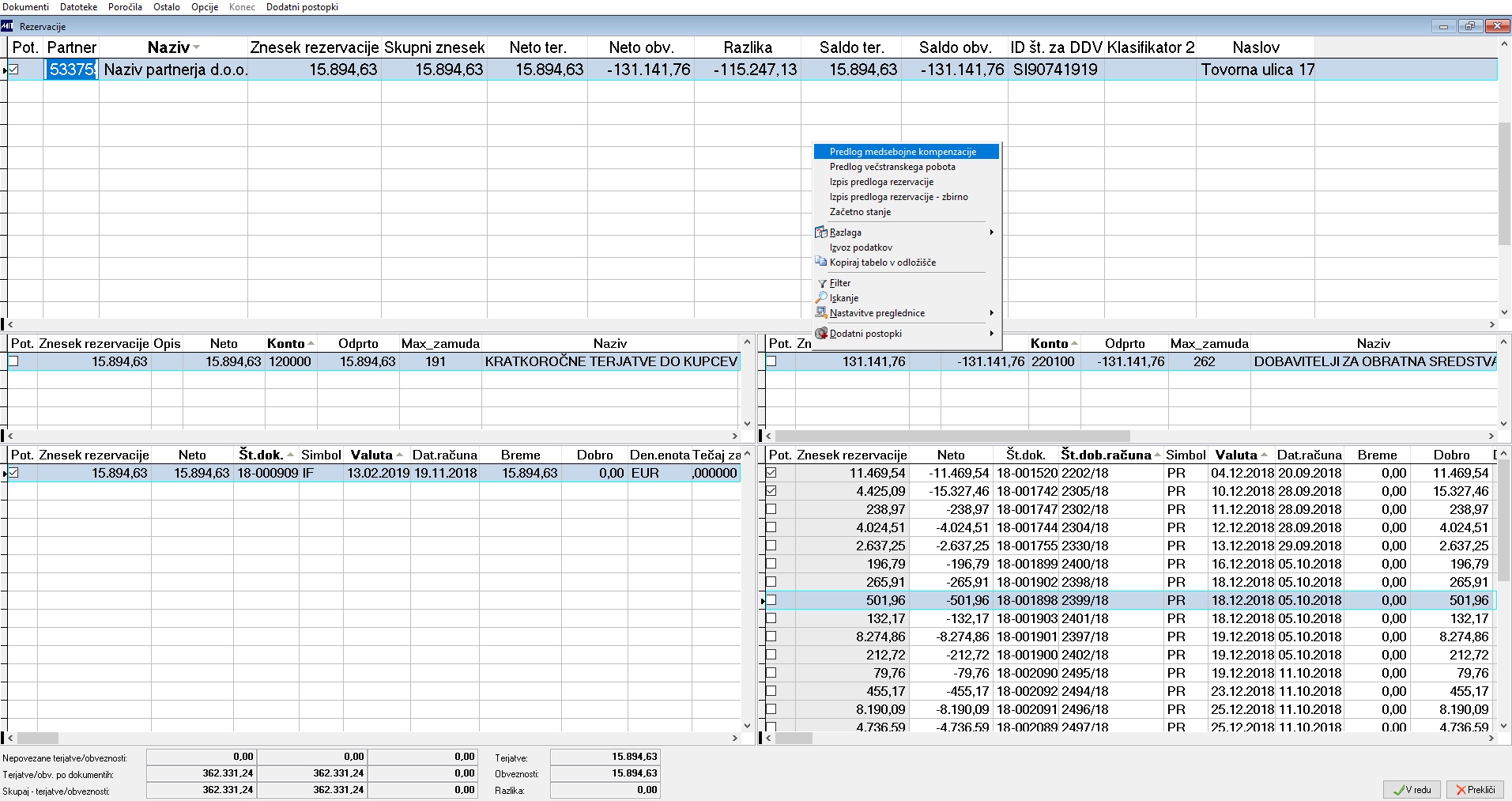Click the Kopiraj tabelo v odložišče icon

(x=821, y=263)
